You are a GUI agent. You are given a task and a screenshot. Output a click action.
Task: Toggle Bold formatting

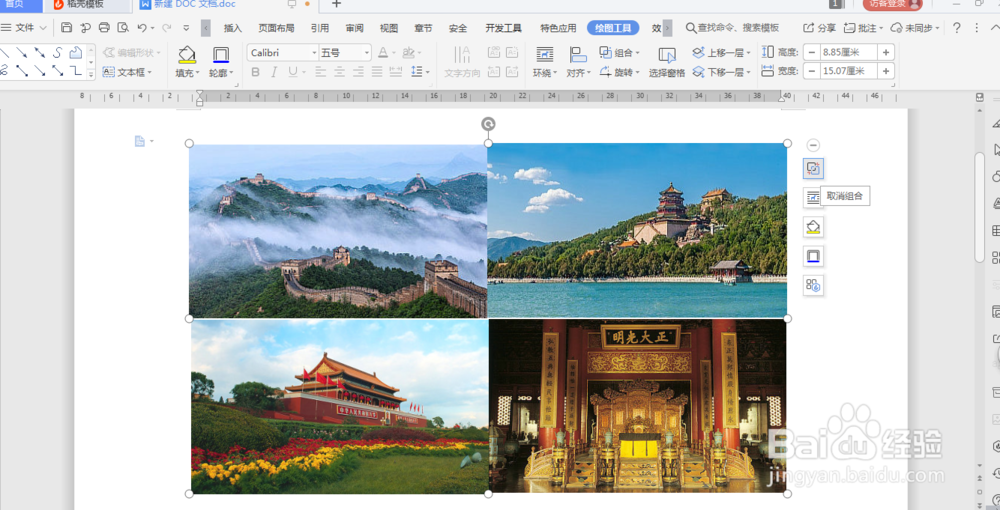(x=256, y=72)
